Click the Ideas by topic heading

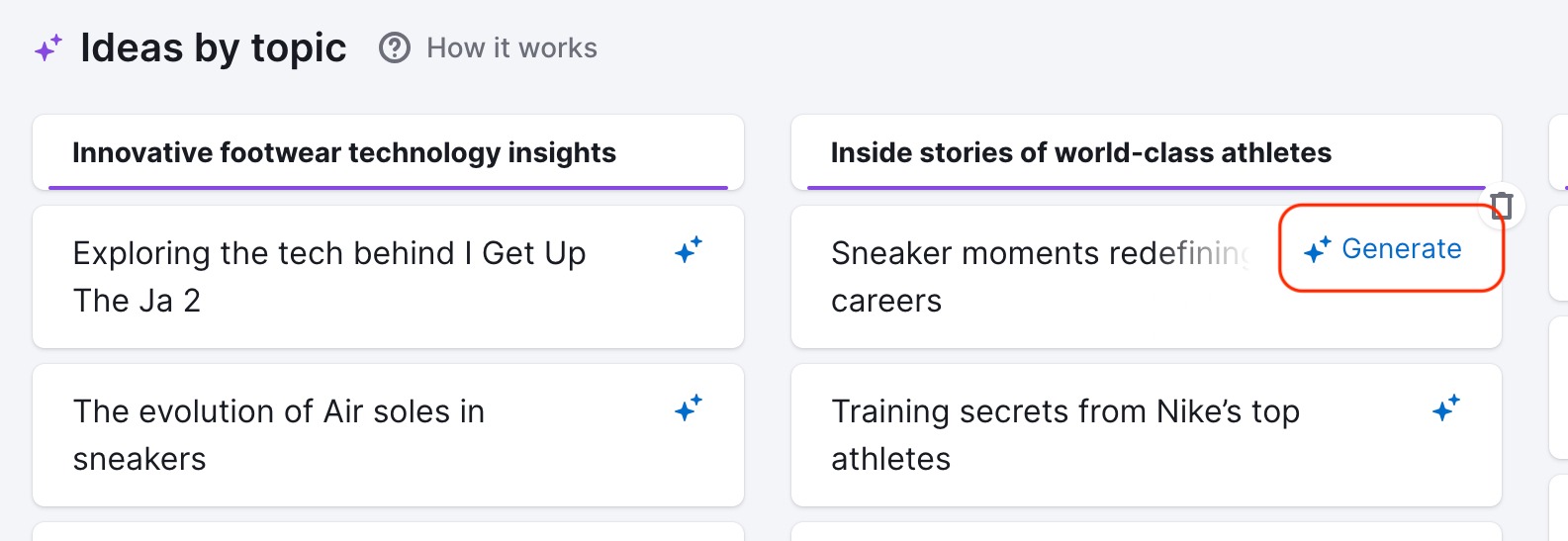click(x=213, y=47)
